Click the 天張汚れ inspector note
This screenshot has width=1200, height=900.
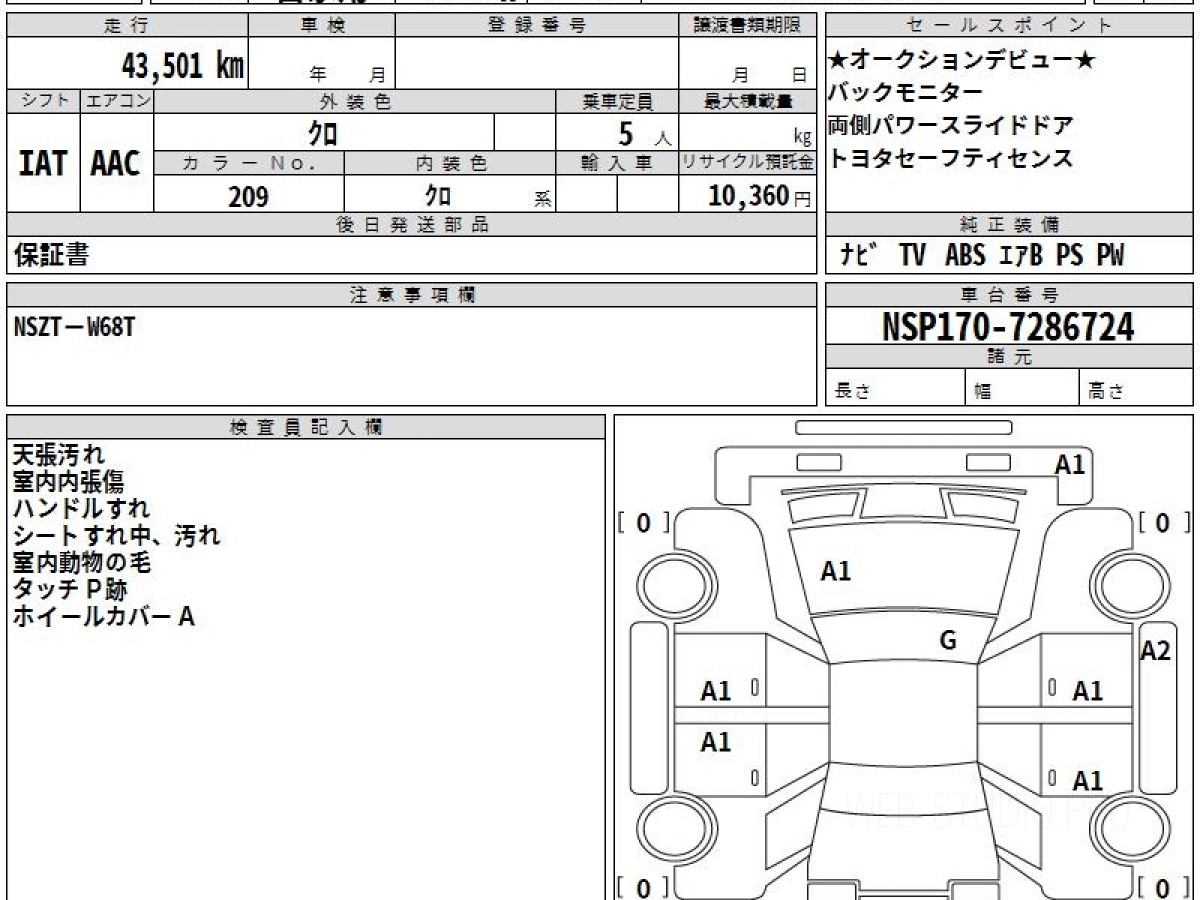(x=58, y=456)
